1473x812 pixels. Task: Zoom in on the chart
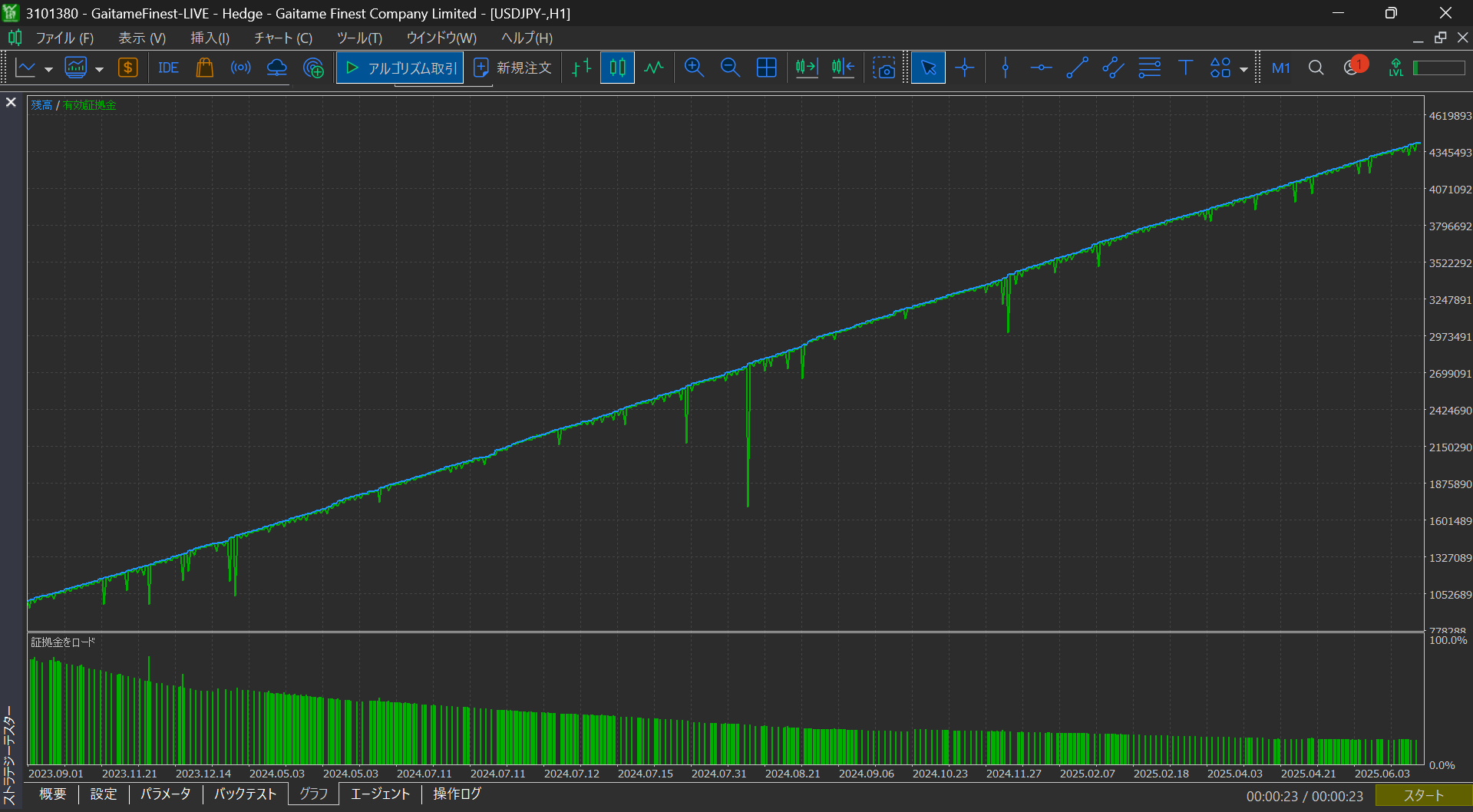[x=694, y=68]
